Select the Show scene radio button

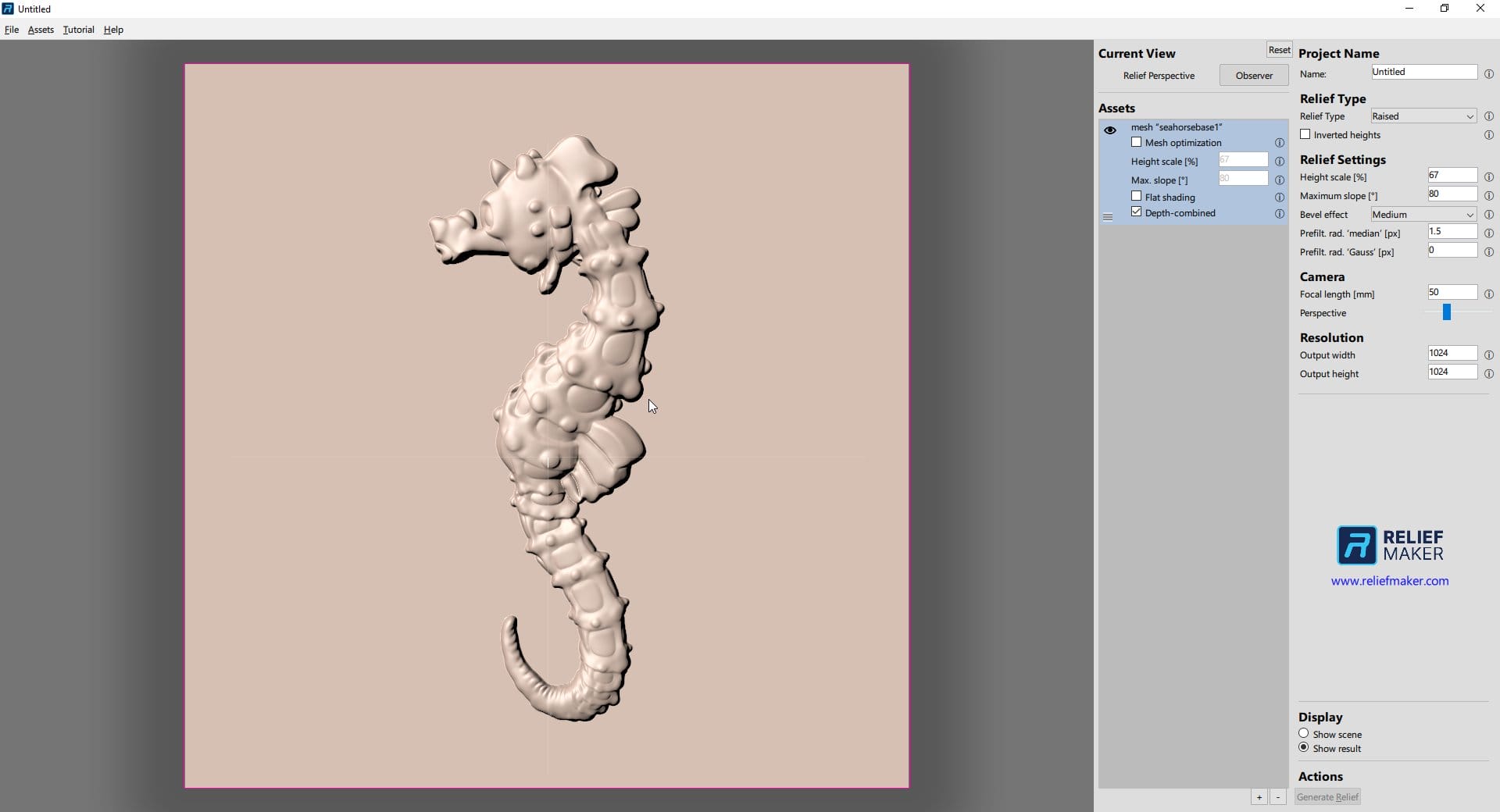1303,733
